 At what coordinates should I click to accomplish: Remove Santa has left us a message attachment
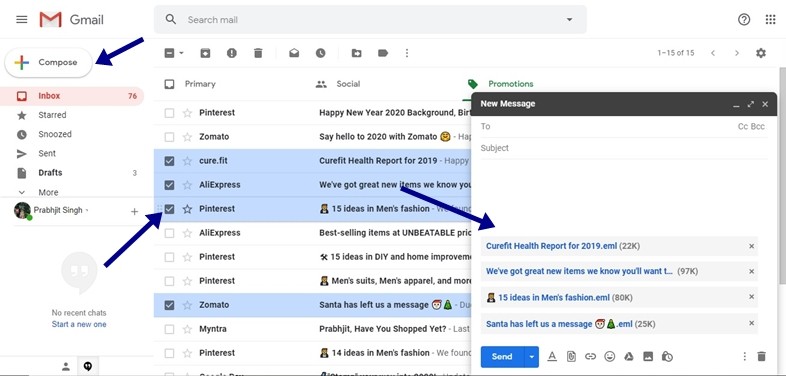(x=751, y=323)
